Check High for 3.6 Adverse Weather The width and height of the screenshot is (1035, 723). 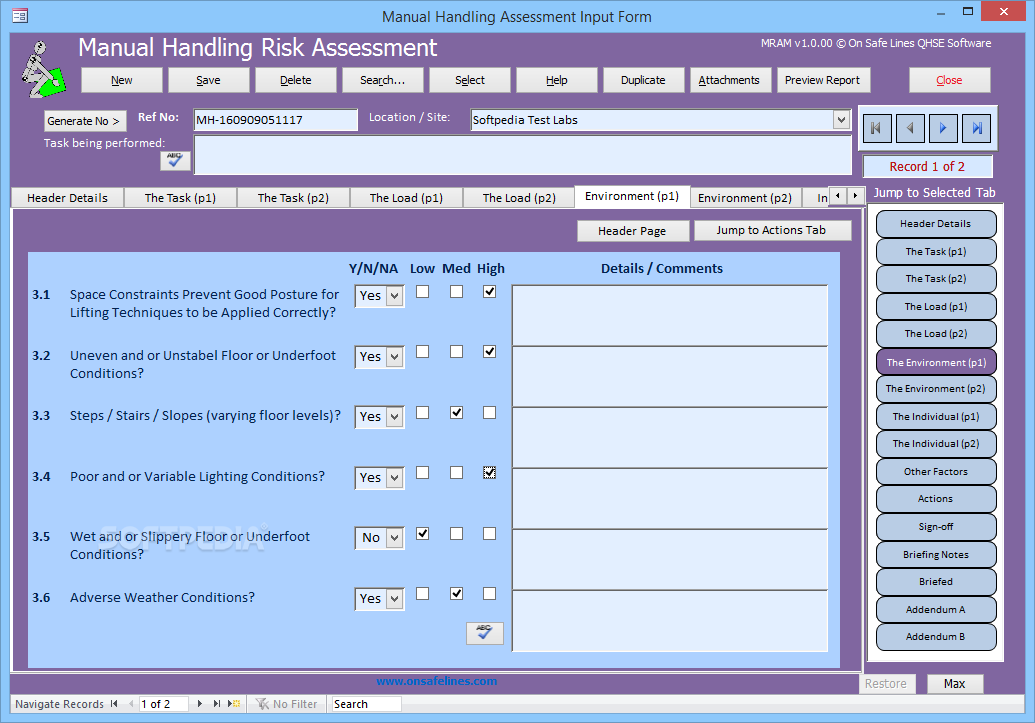[489, 594]
